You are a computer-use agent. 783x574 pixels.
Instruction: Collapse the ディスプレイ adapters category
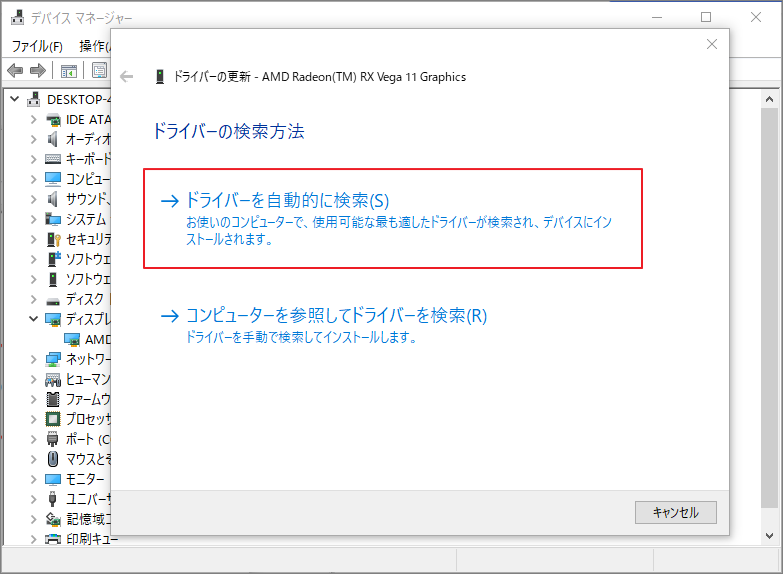pos(33,319)
